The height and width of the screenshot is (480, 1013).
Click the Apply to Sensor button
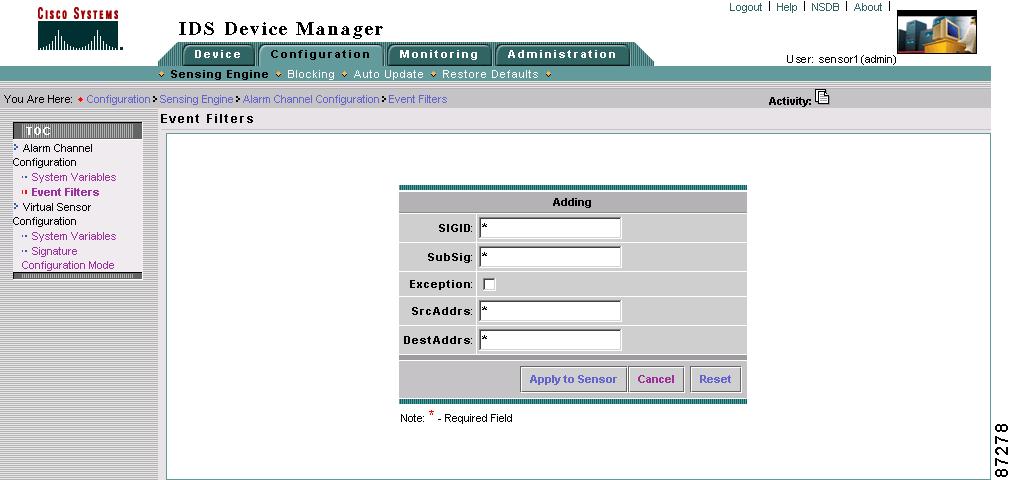click(573, 379)
